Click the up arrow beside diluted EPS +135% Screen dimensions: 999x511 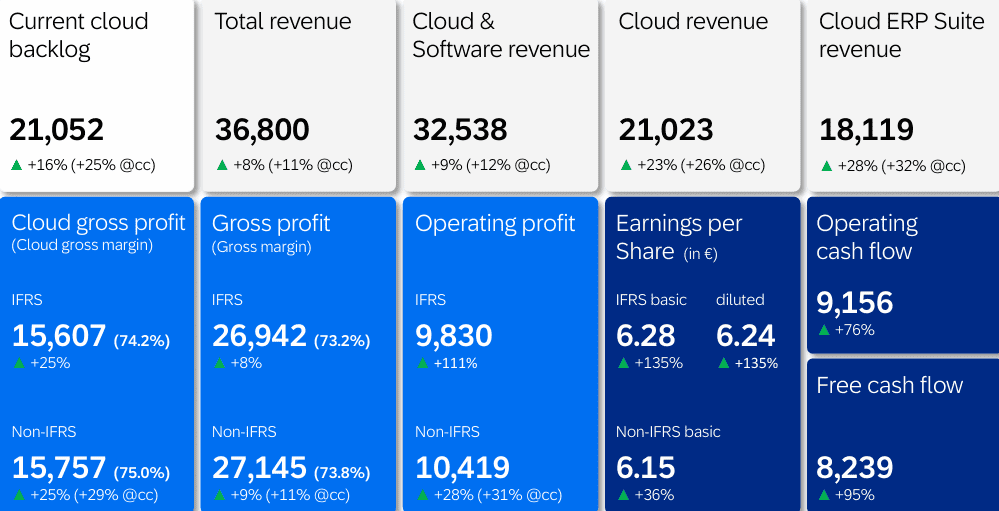(723, 363)
